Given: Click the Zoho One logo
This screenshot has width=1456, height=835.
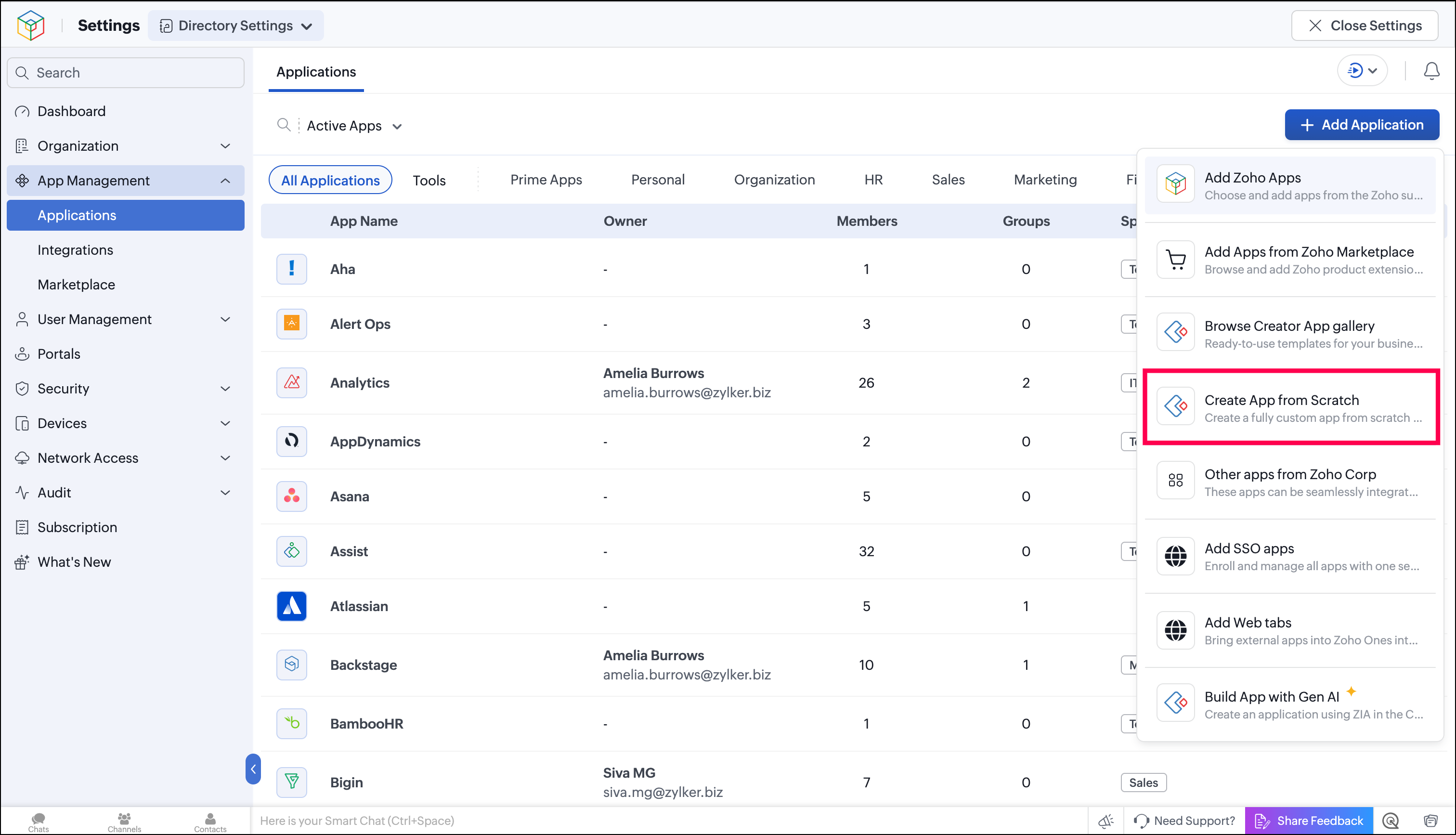Looking at the screenshot, I should coord(30,25).
